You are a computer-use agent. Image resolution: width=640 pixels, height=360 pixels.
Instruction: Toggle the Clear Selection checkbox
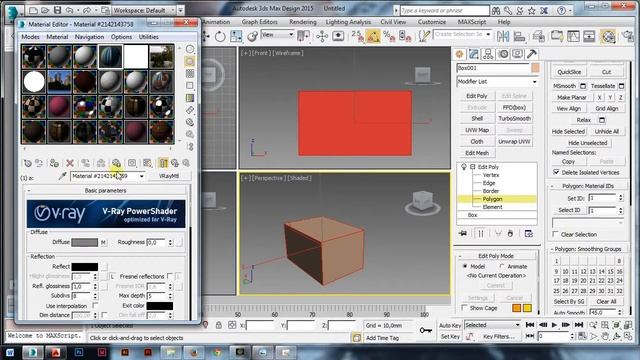[555, 234]
